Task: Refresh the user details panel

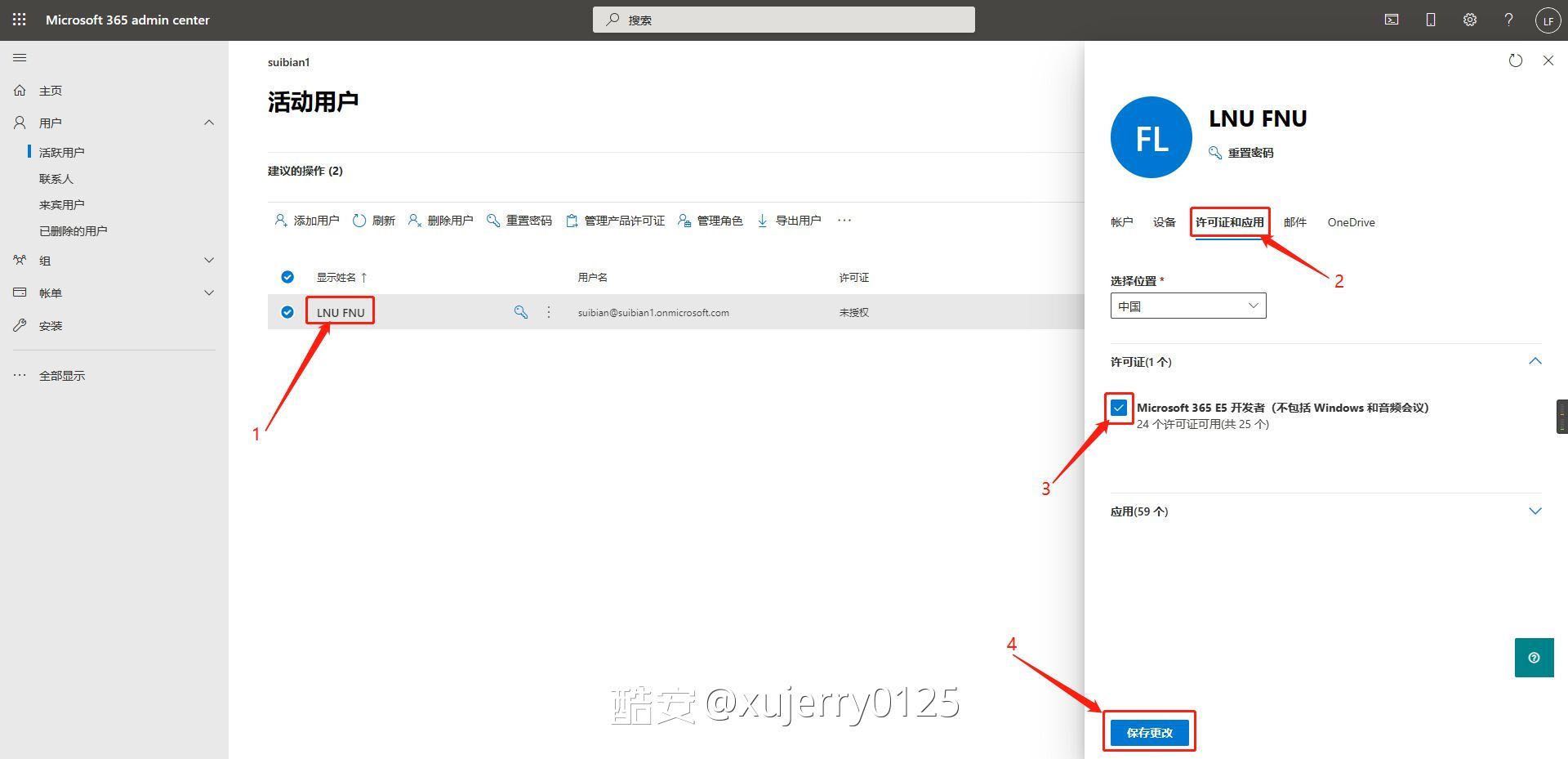Action: click(1516, 60)
